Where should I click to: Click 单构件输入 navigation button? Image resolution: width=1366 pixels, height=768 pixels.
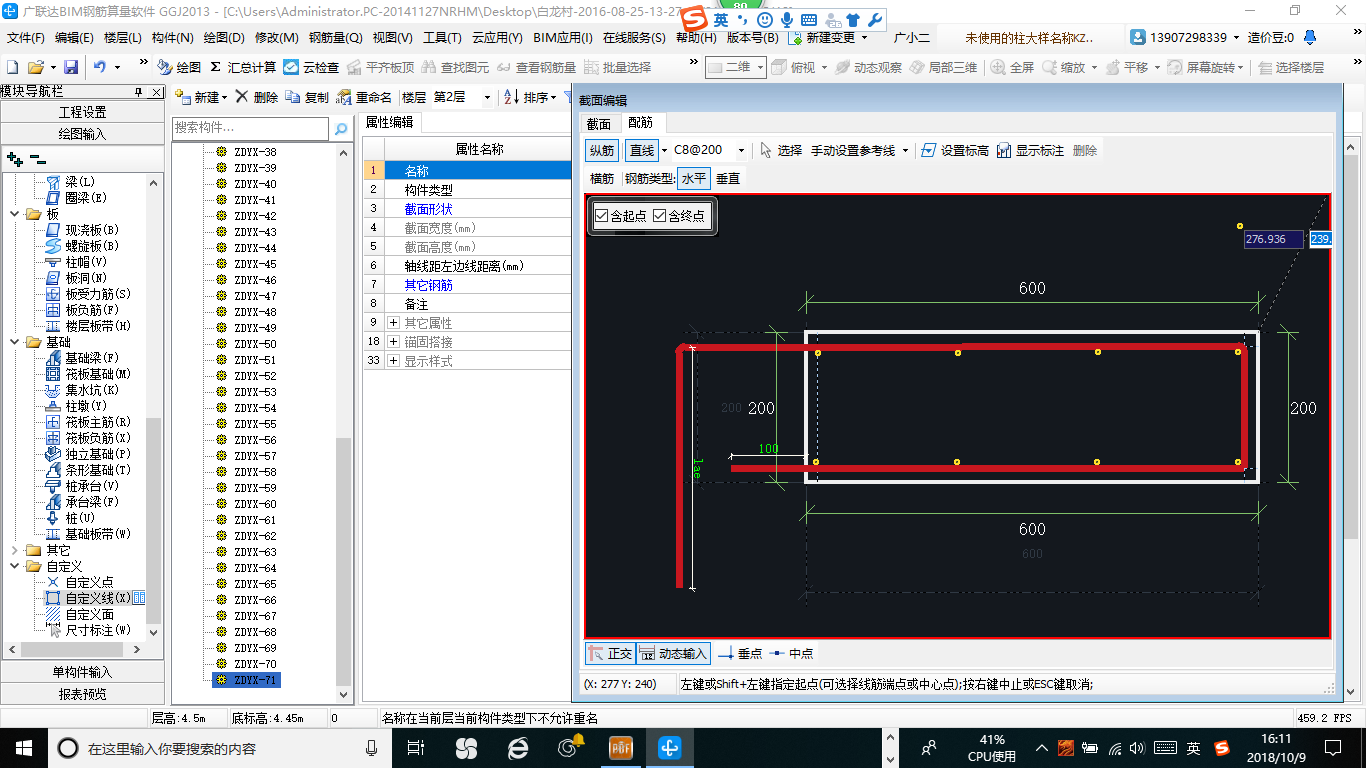click(x=82, y=672)
